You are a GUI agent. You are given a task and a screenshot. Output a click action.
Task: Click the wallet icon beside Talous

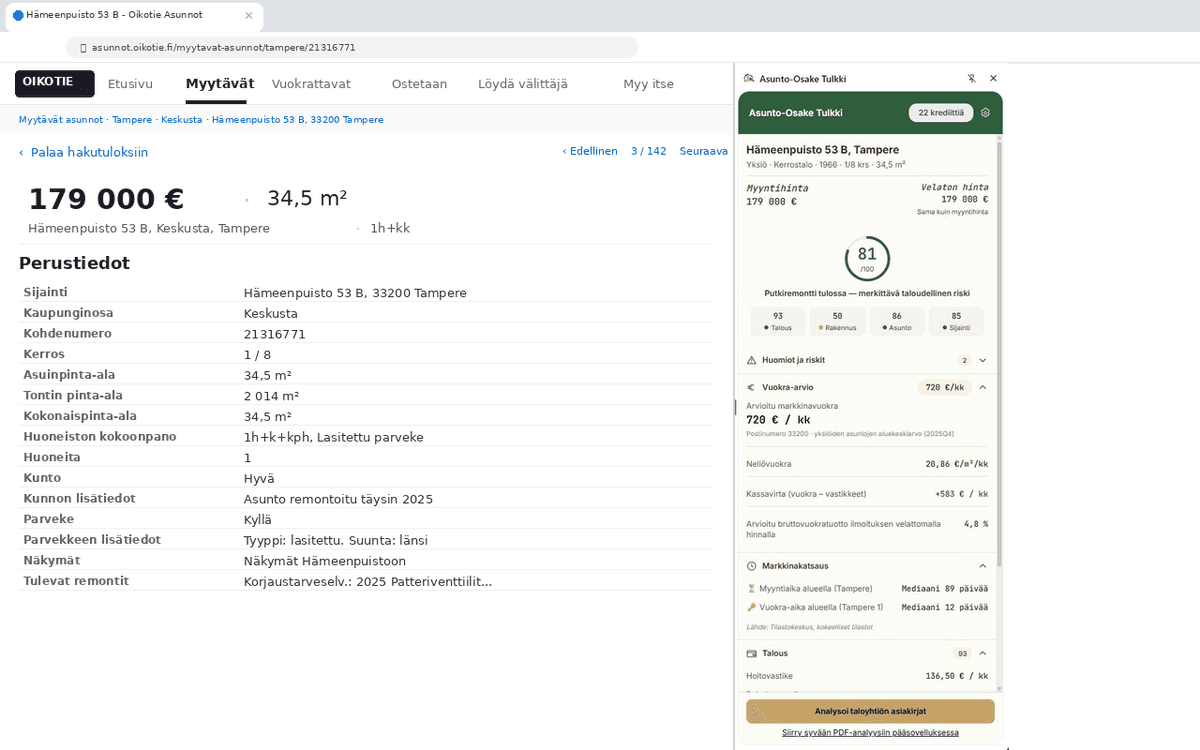[752, 653]
